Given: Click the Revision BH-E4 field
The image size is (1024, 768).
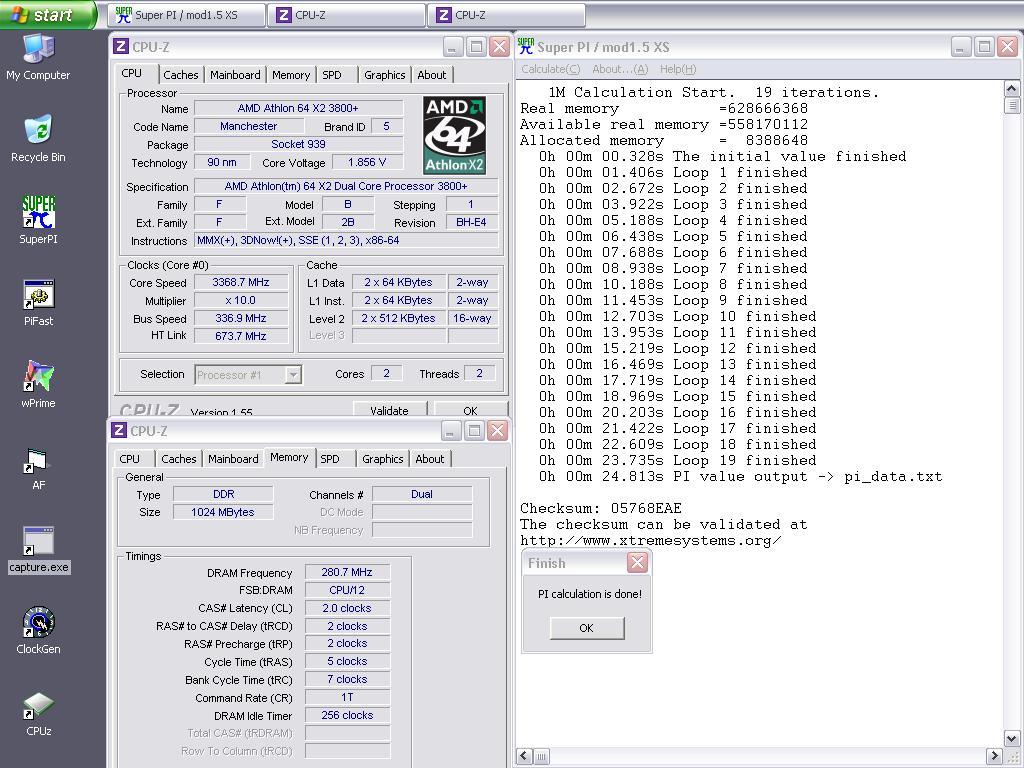Looking at the screenshot, I should click(471, 222).
